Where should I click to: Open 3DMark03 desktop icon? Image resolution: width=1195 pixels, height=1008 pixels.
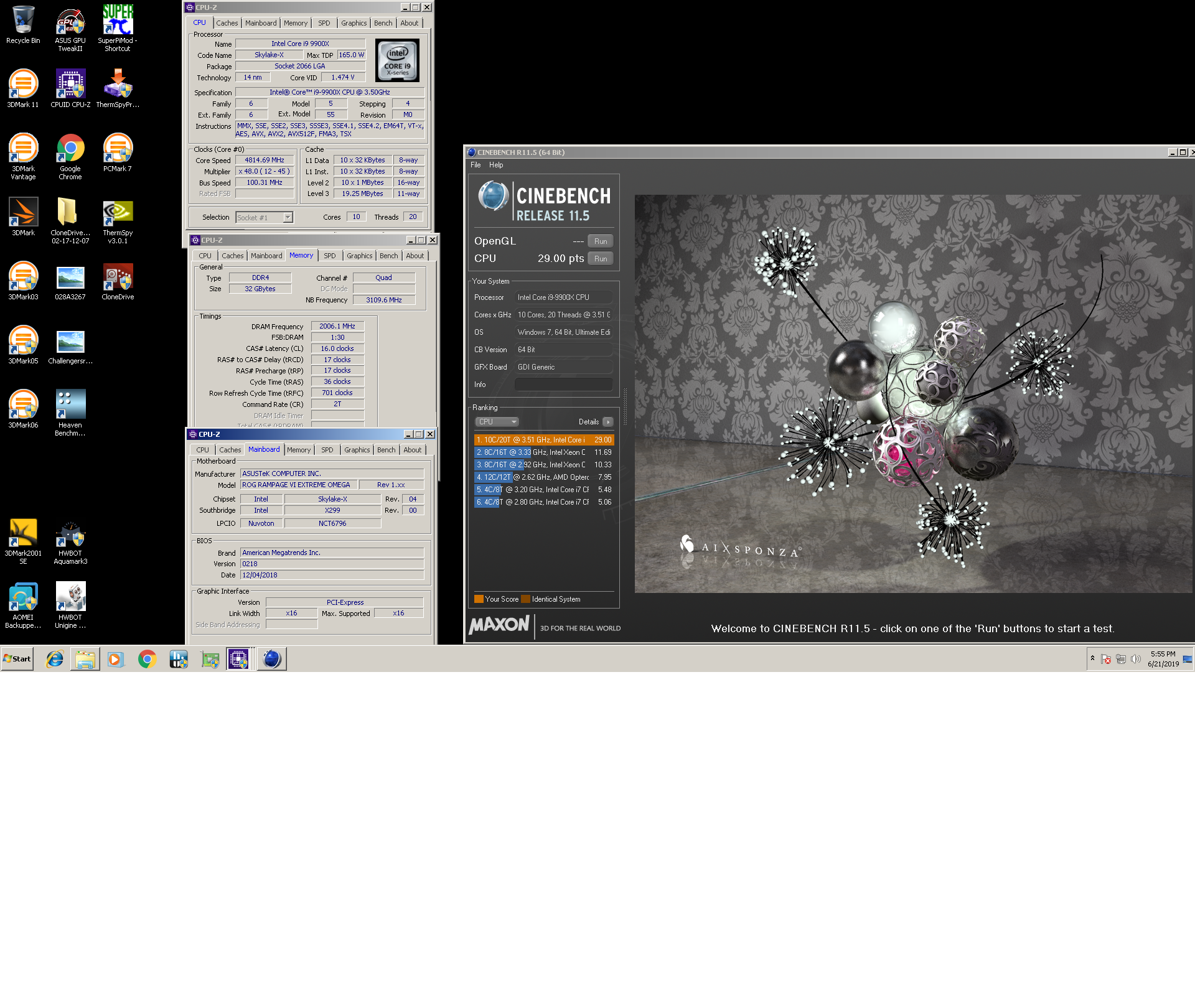(23, 281)
